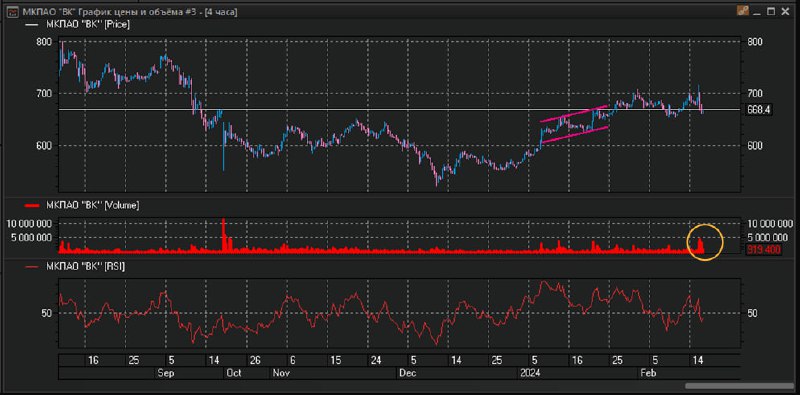800x395 pixels.
Task: Click the white line swatch of the Price legend
Action: point(32,24)
